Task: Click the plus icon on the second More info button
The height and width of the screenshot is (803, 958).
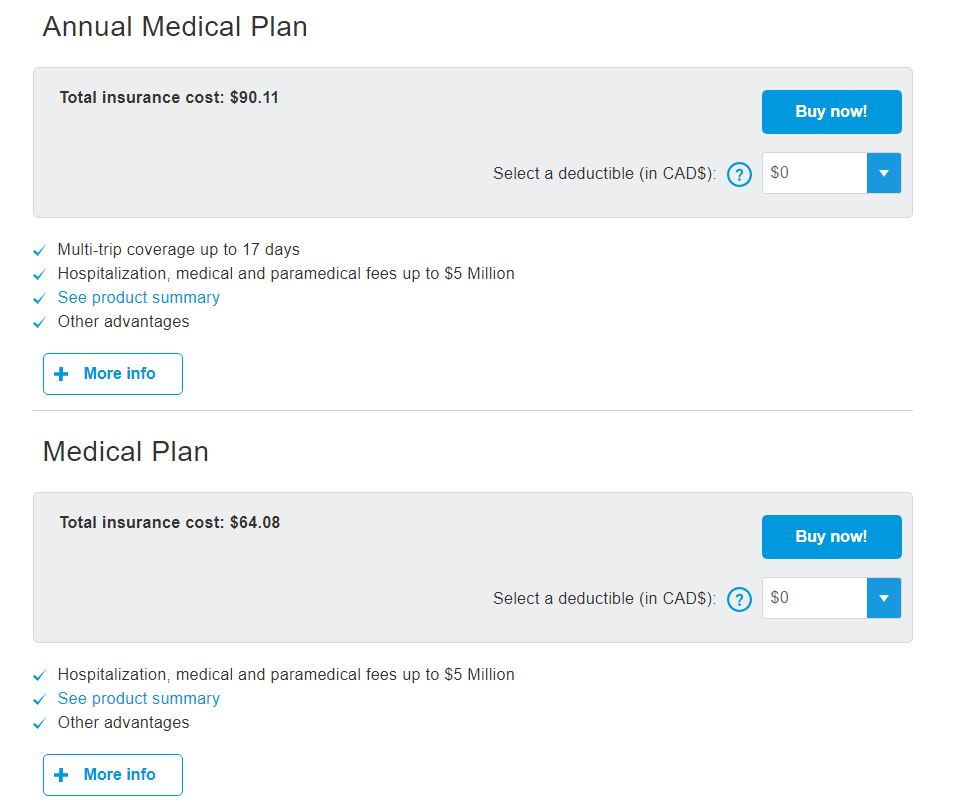Action: [x=62, y=774]
